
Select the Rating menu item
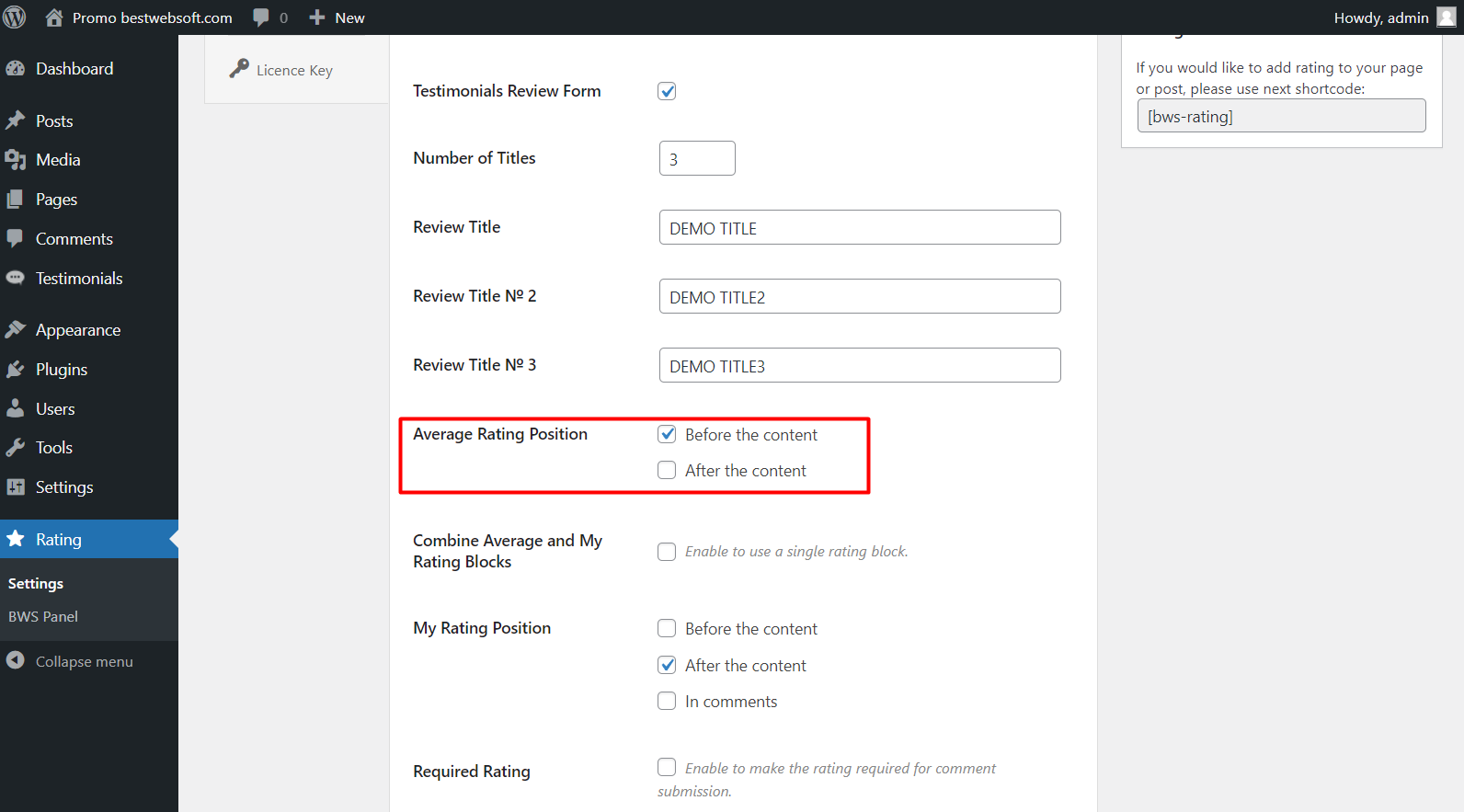[x=89, y=540]
